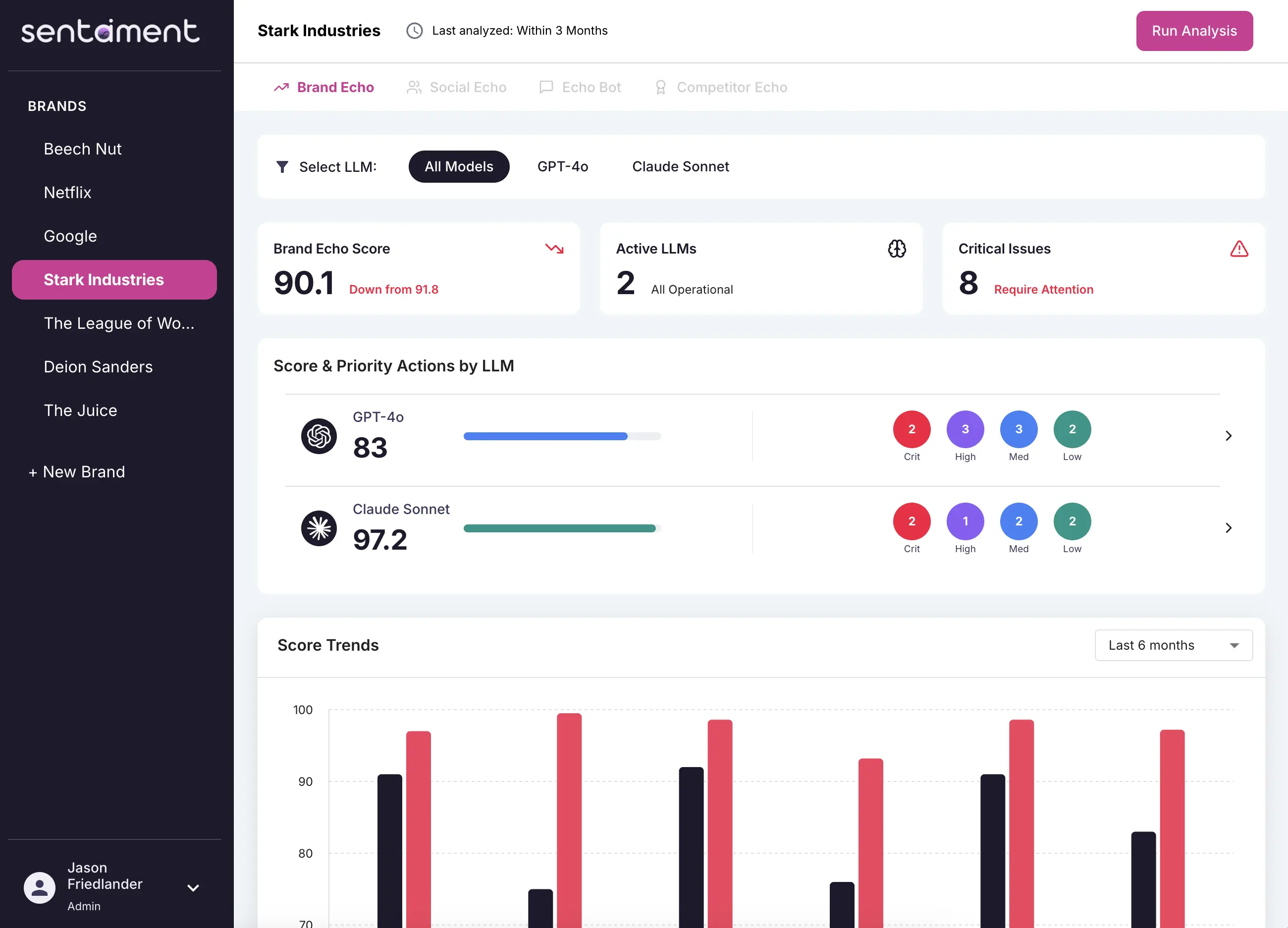
Task: Open the Echo Bot tab
Action: [x=580, y=88]
